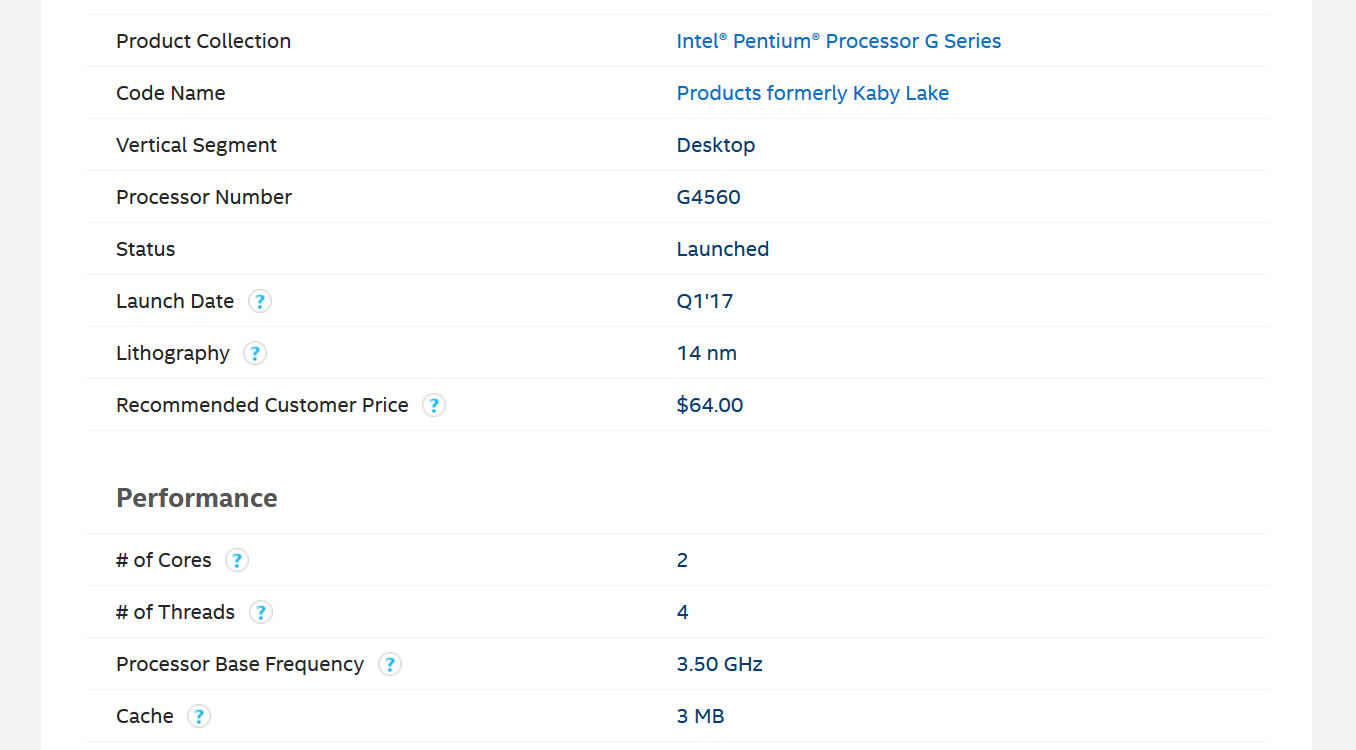This screenshot has height=750, width=1356.
Task: Click the Performance section heading
Action: coord(197,498)
